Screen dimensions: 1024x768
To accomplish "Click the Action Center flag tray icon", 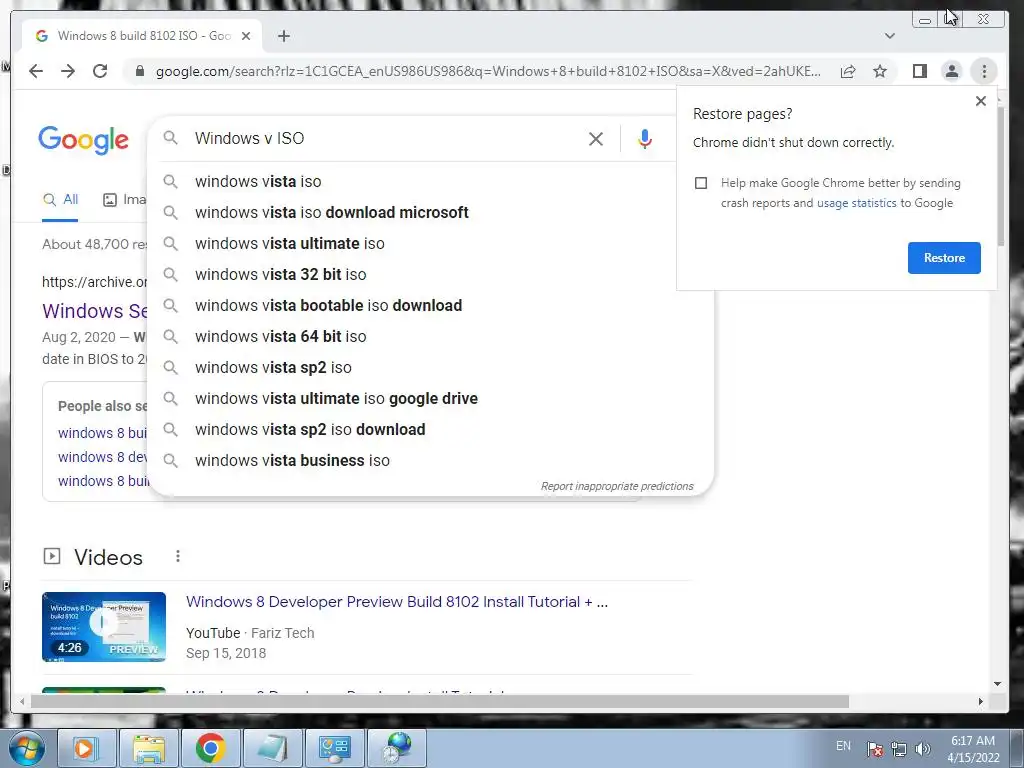I will (875, 749).
